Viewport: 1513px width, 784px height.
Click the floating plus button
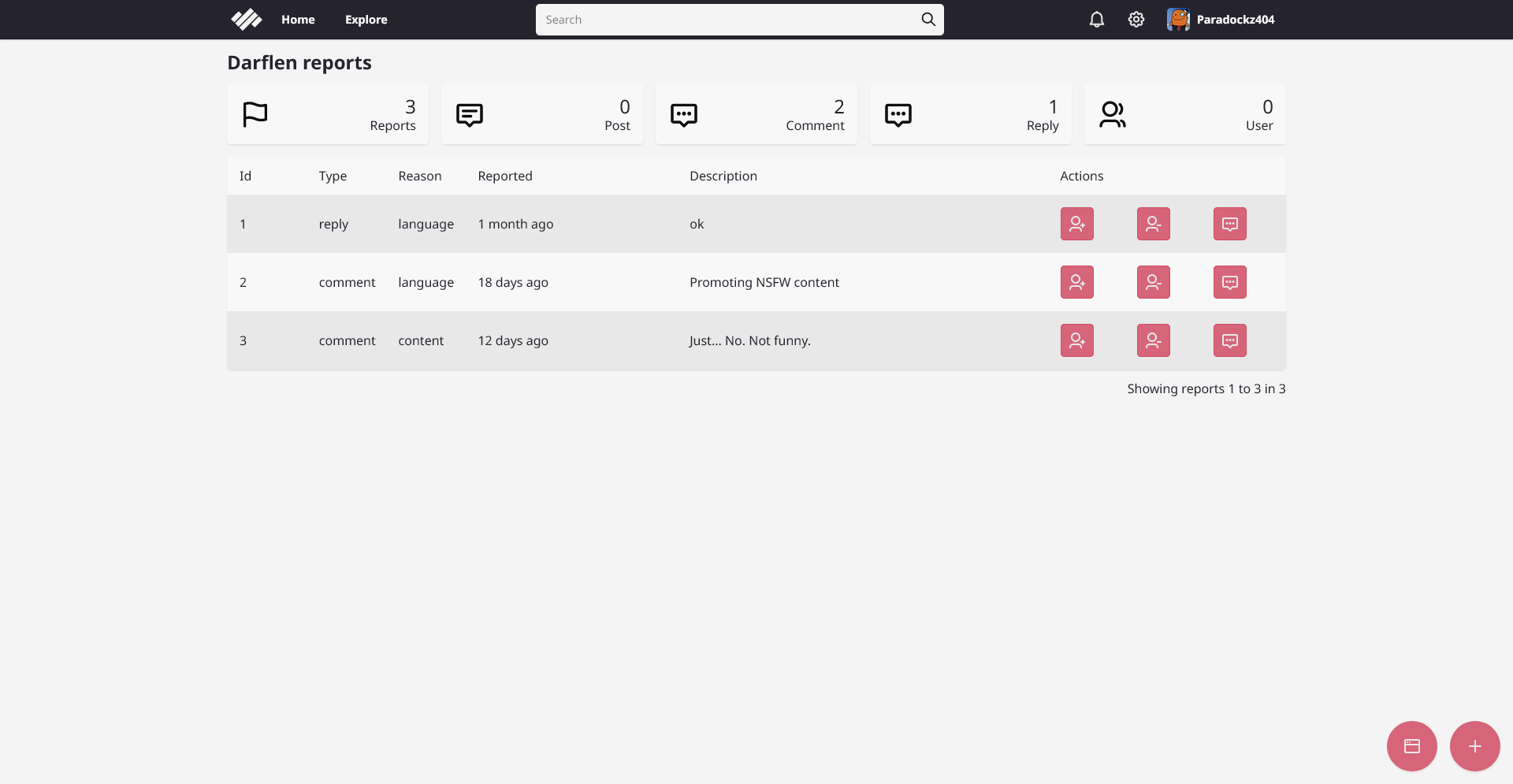click(x=1475, y=746)
